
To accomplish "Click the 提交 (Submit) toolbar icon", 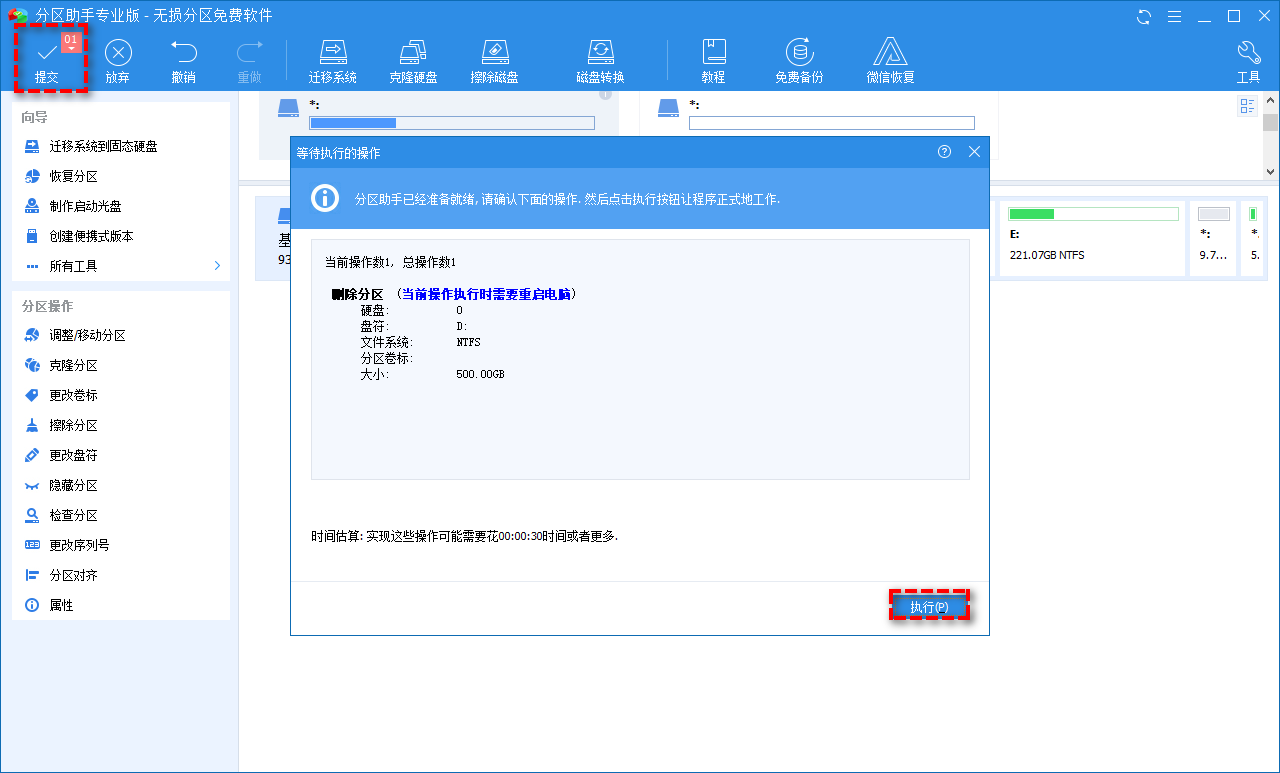I will coord(47,60).
